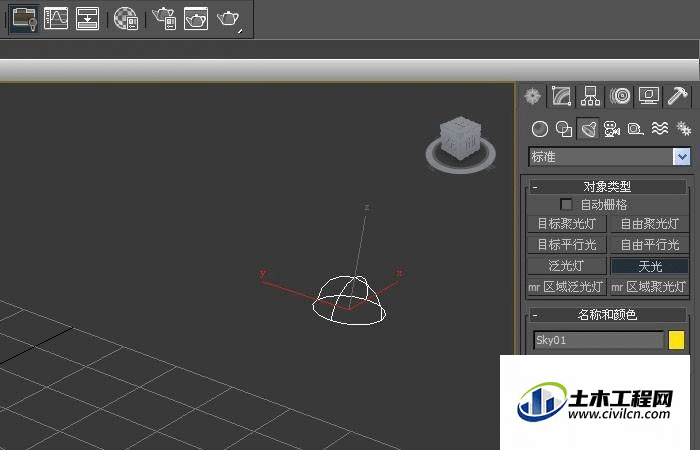700x450 pixels.
Task: Open the Material Editor icon
Action: click(x=127, y=19)
